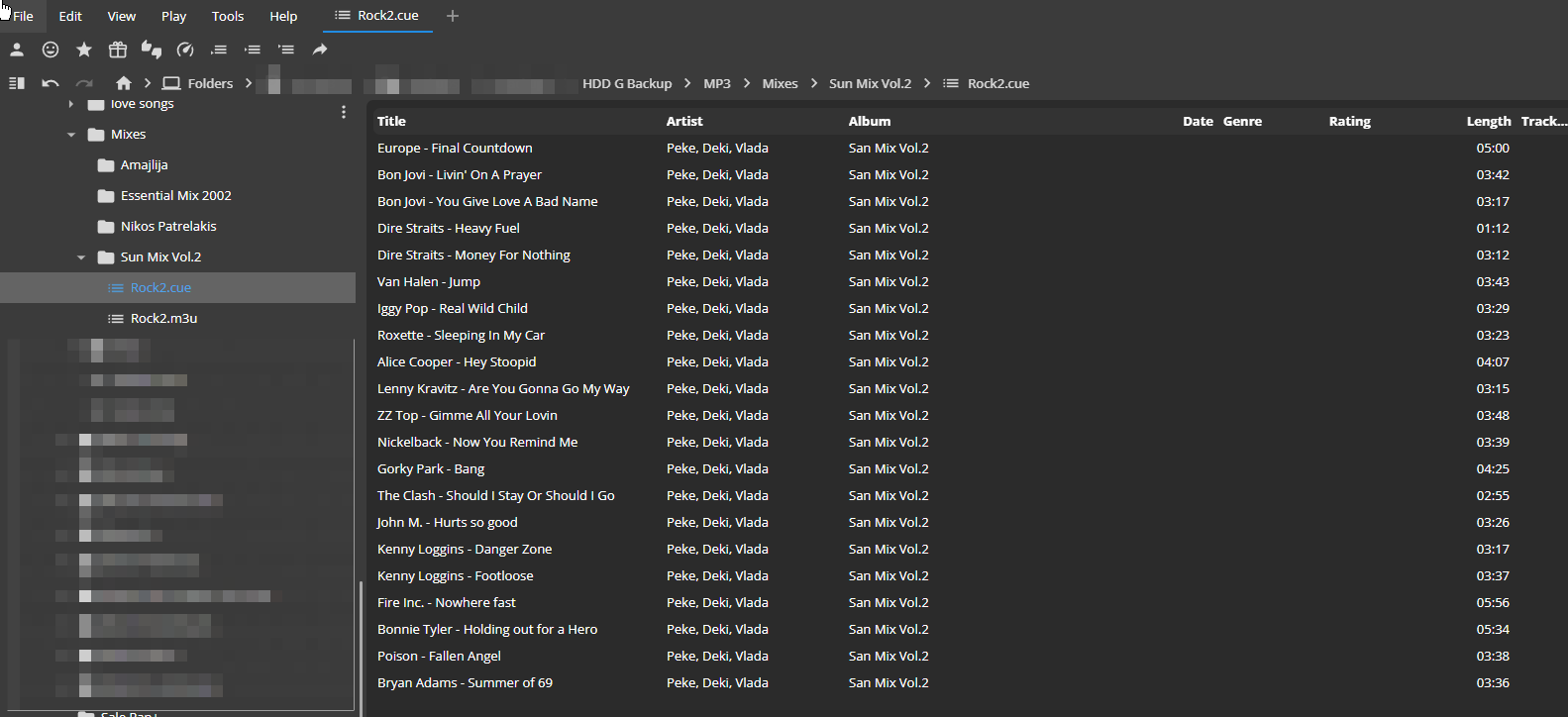Click the person (artist) toolbar icon
Image resolution: width=1568 pixels, height=717 pixels.
coord(17,50)
